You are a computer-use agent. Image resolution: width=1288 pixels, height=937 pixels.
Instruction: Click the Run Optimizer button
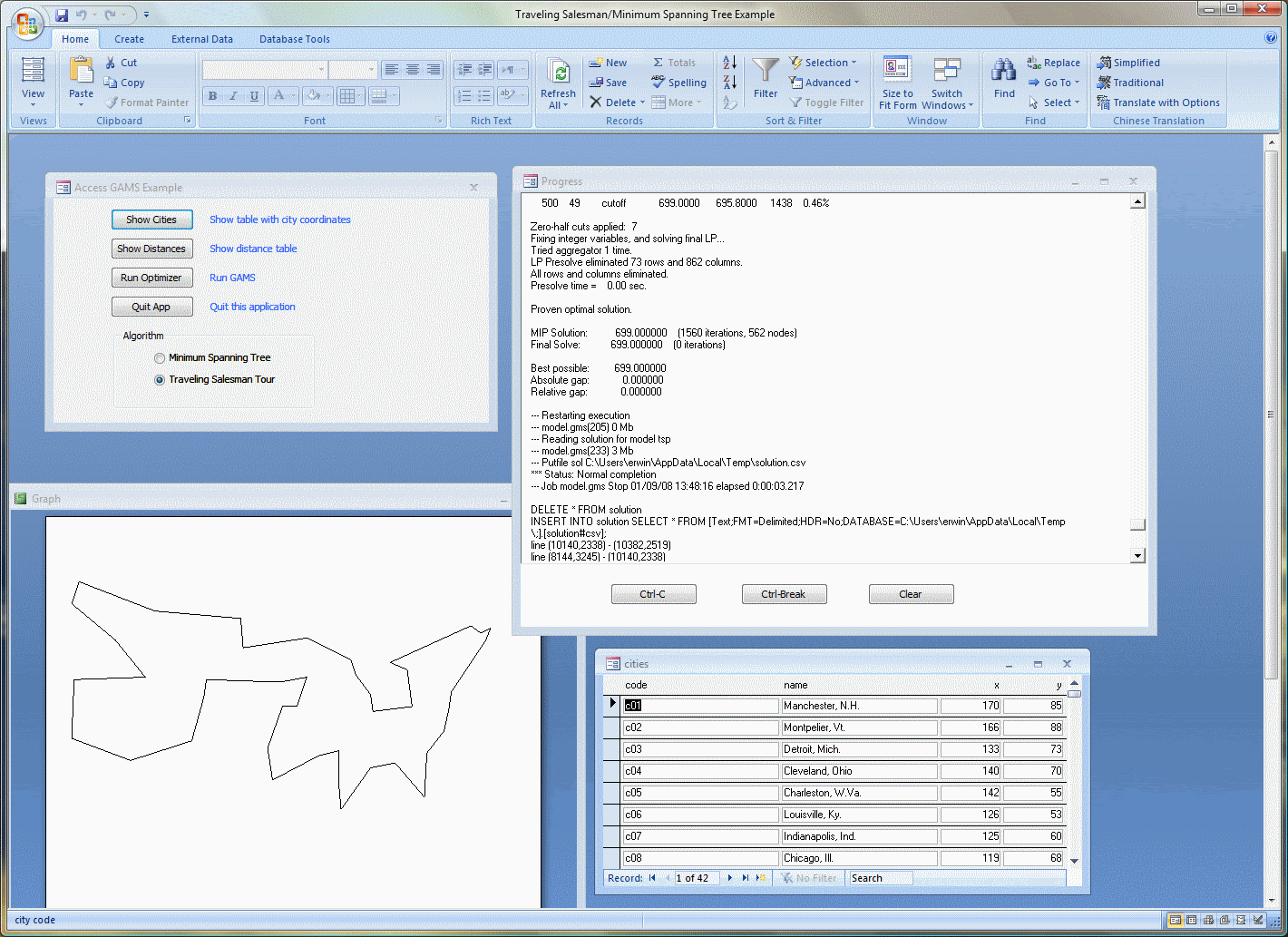151,278
